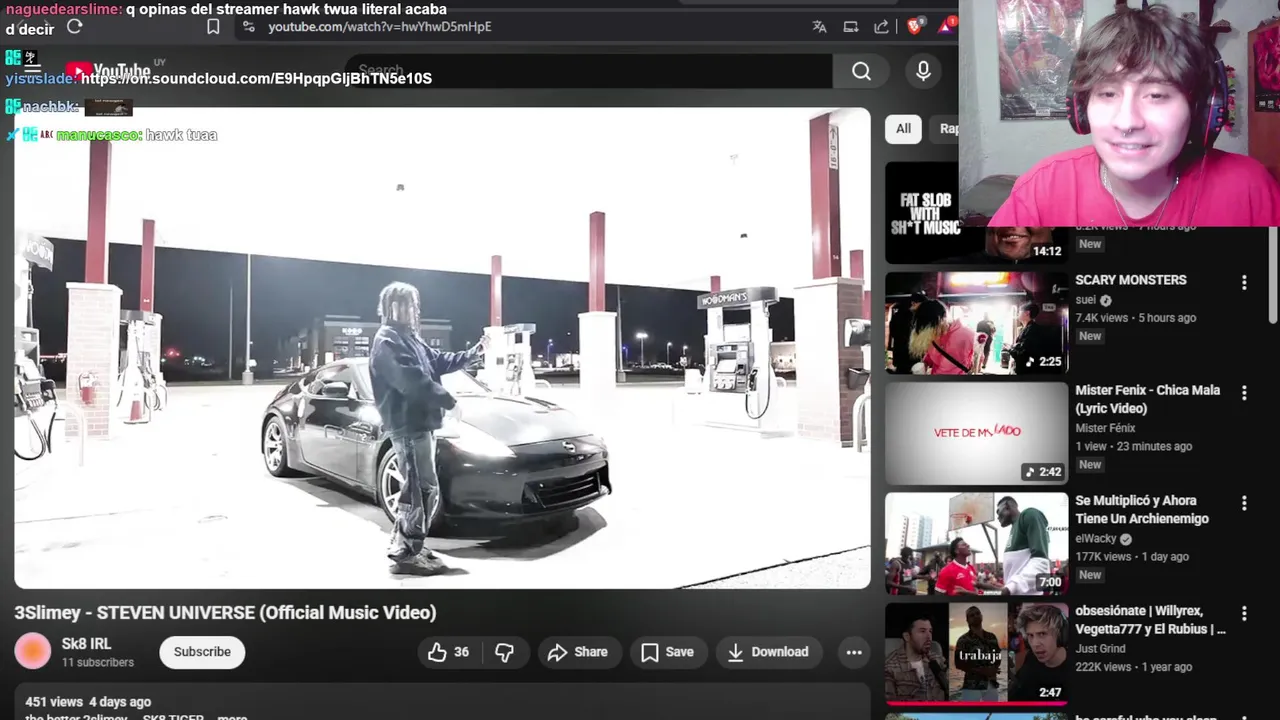Click the Share button under the video
This screenshot has height=720, width=1280.
tap(578, 652)
